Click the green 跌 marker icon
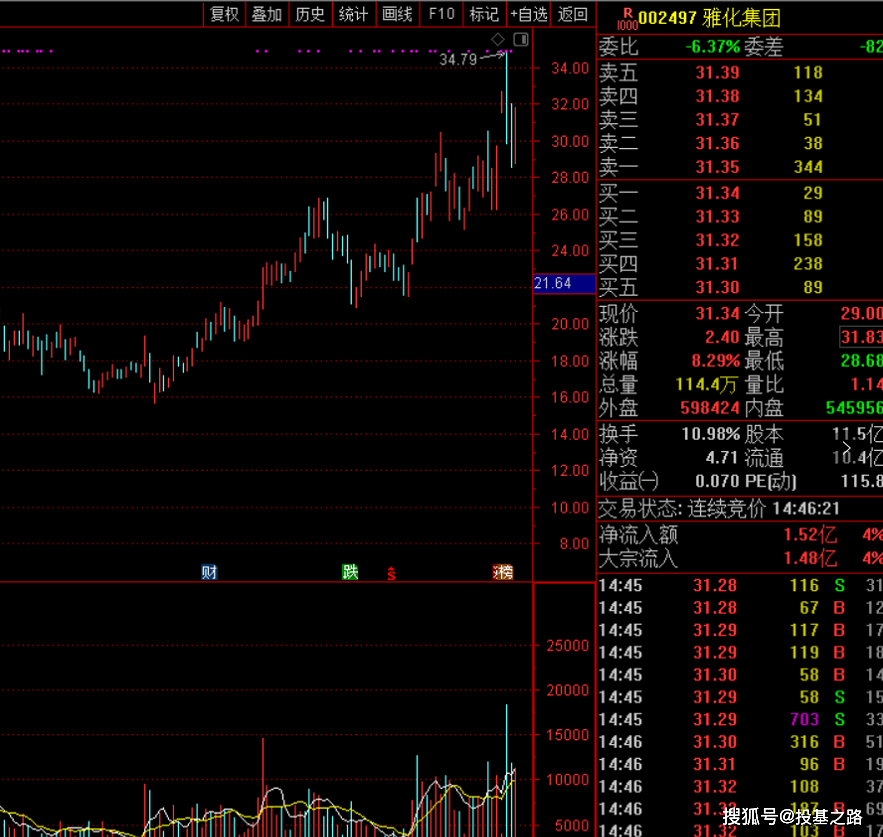Image resolution: width=883 pixels, height=837 pixels. (350, 572)
